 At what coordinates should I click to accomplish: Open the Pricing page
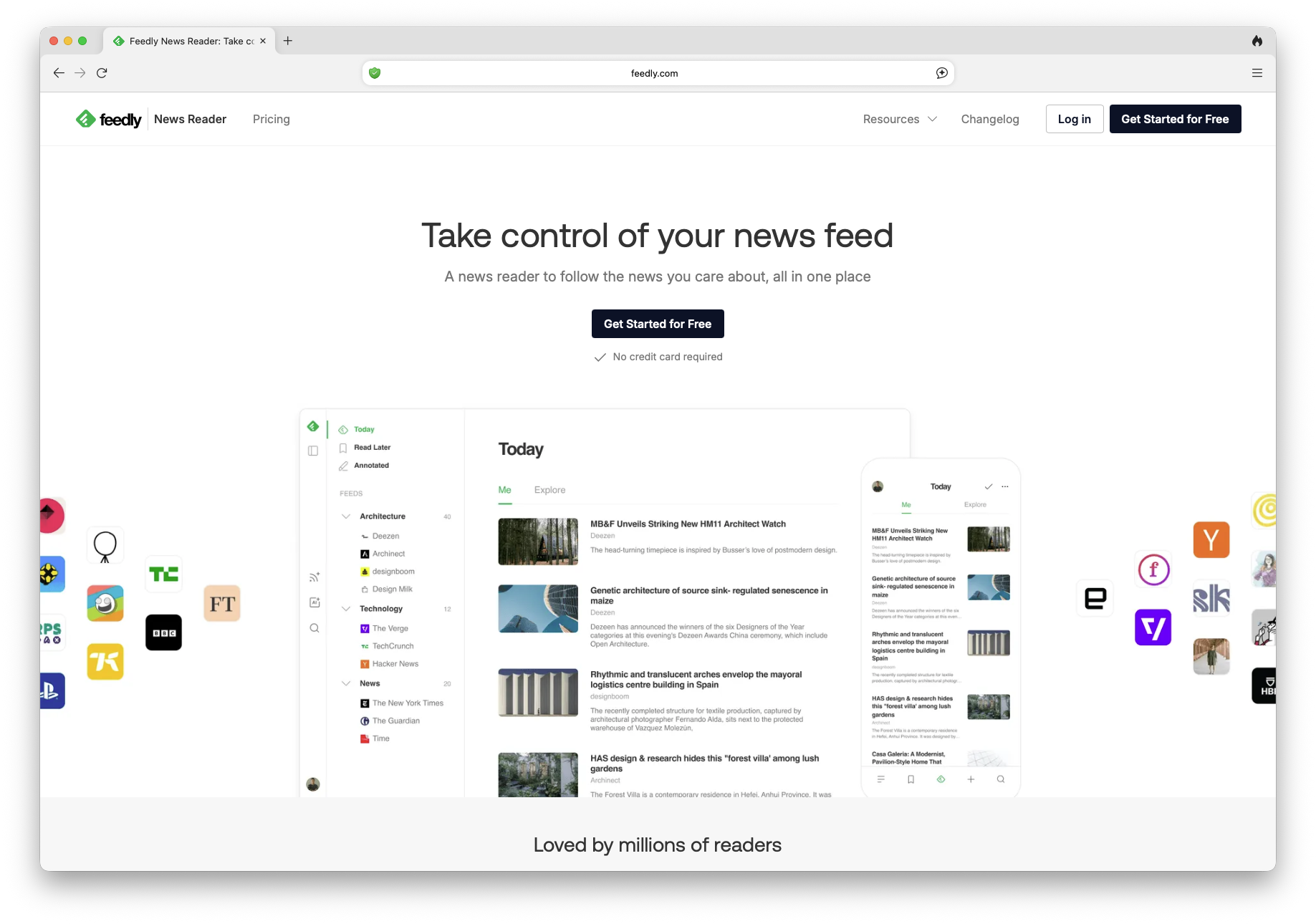tap(271, 119)
